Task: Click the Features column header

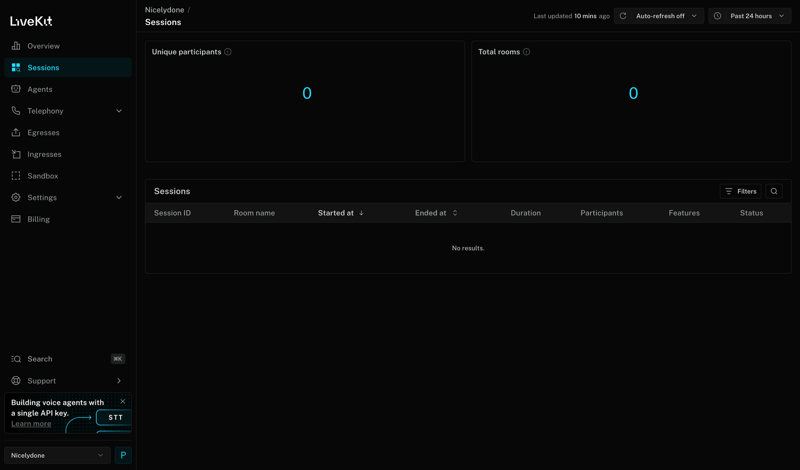Action: click(684, 213)
